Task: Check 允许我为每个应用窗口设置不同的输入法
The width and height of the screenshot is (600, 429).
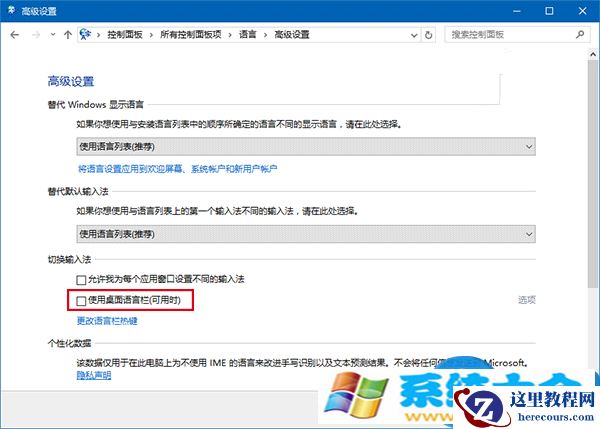Action: point(81,280)
